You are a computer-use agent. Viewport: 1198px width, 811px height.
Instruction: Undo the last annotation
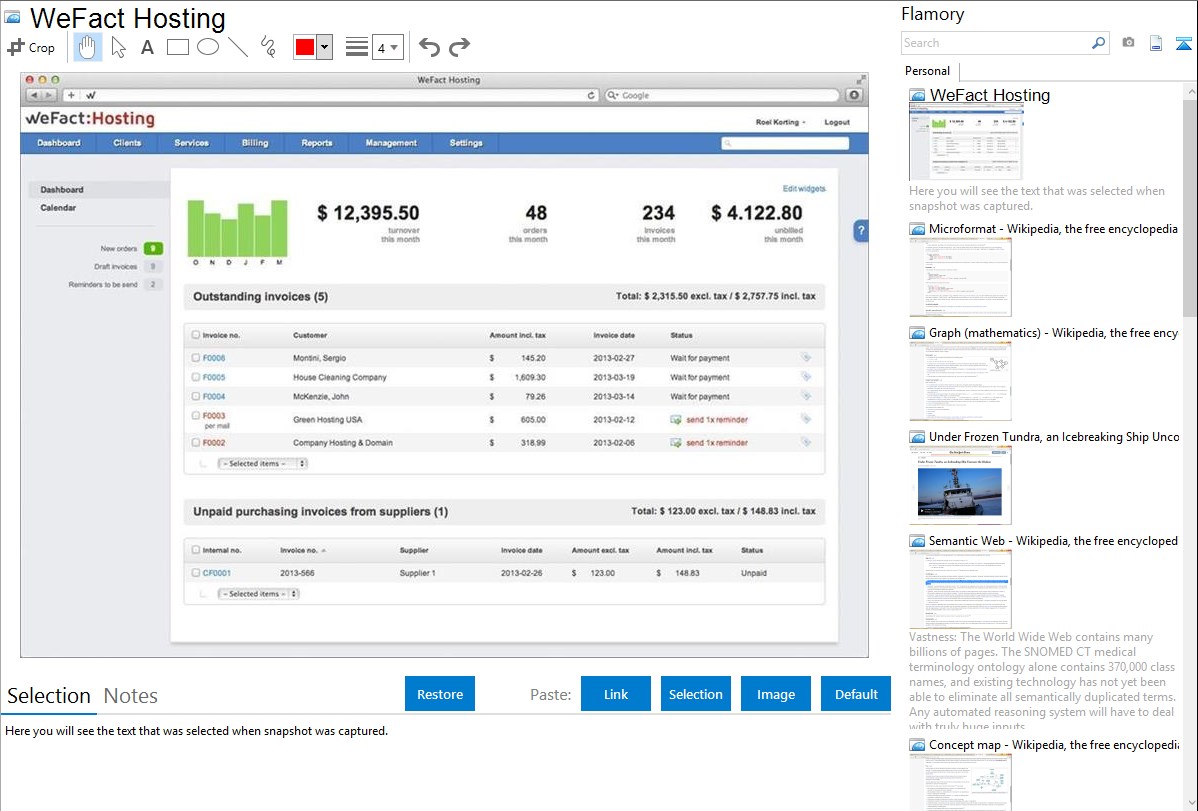click(429, 47)
